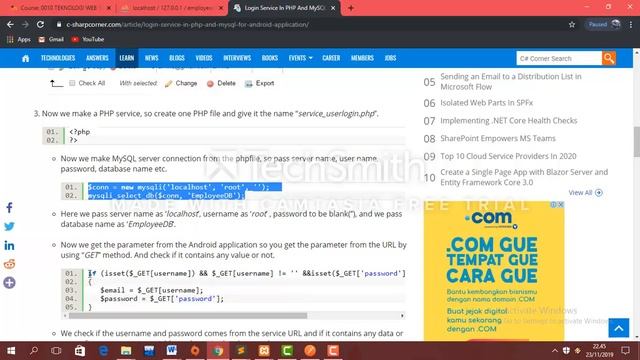Open Blazor Server Single Page App article
Image resolution: width=640 pixels, height=360 pixels.
click(x=524, y=177)
